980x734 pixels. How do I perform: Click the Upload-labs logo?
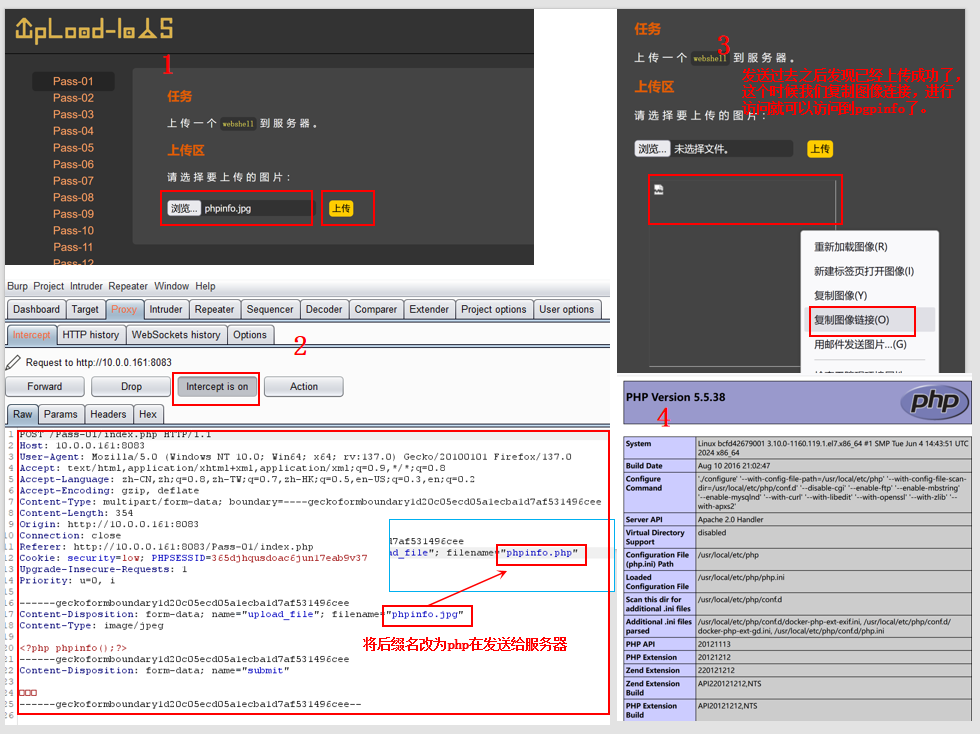[x=94, y=30]
